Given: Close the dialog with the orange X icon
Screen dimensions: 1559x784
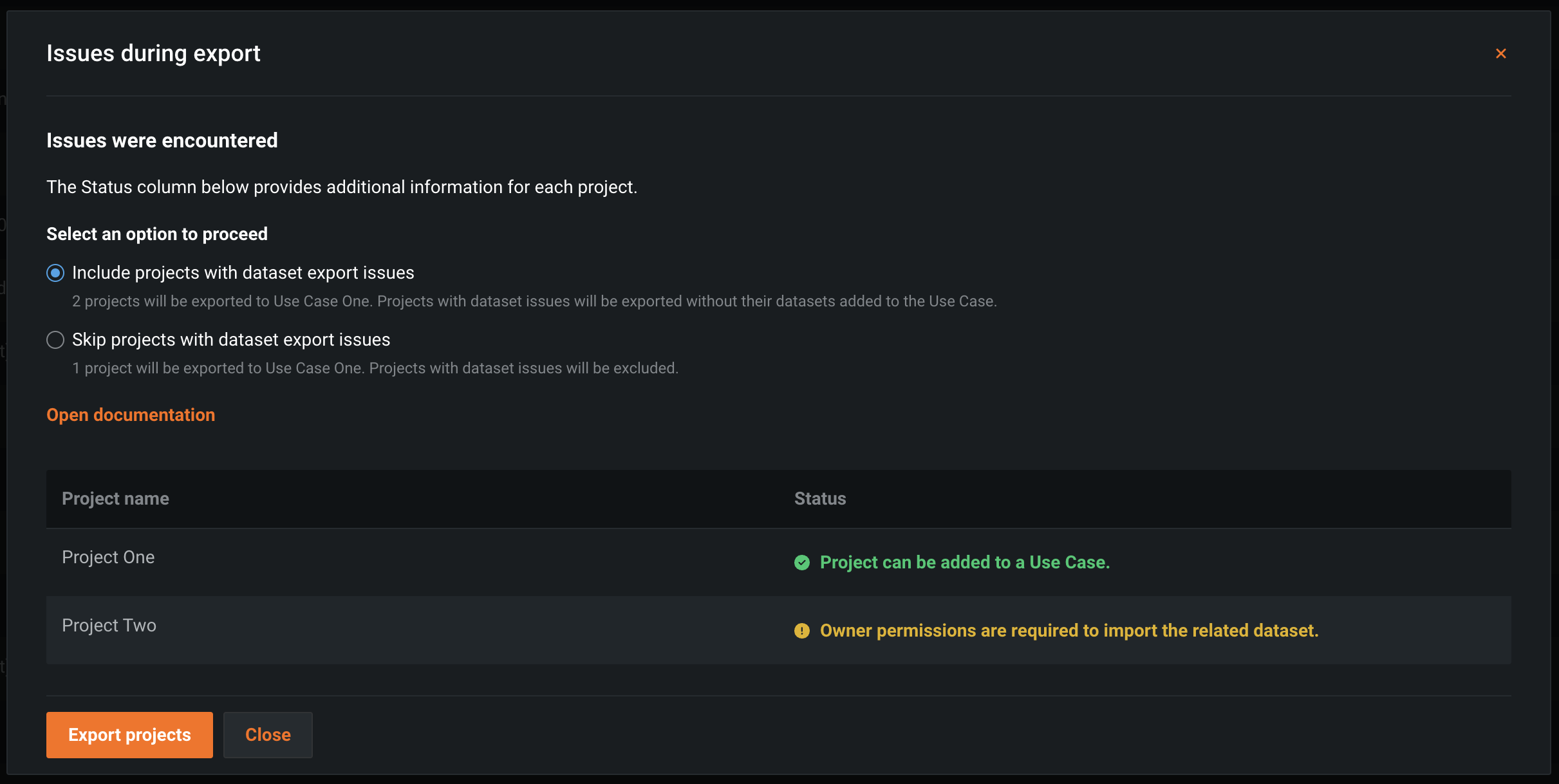Looking at the screenshot, I should 1500,53.
